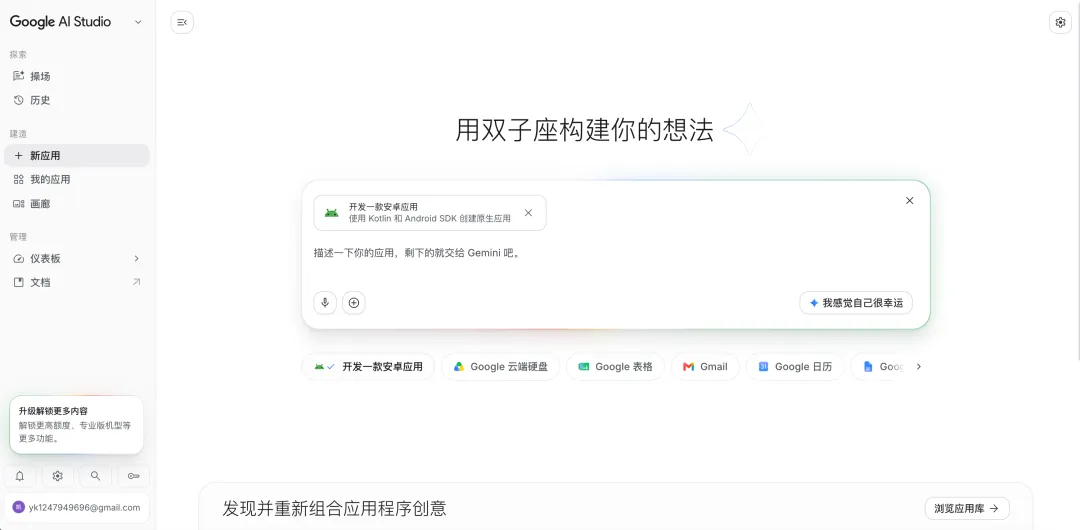Open API key icon in sidebar
Image resolution: width=1080 pixels, height=530 pixels.
click(134, 476)
